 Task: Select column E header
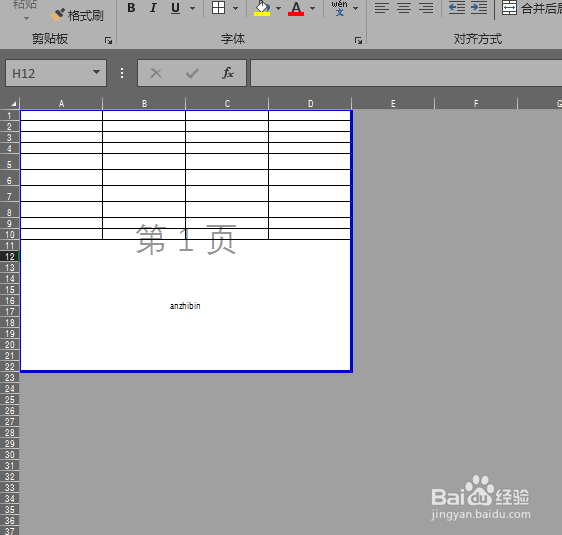393,104
